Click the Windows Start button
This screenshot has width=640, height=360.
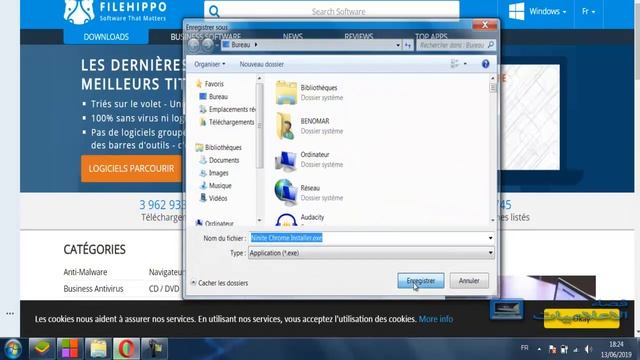[x=13, y=349]
